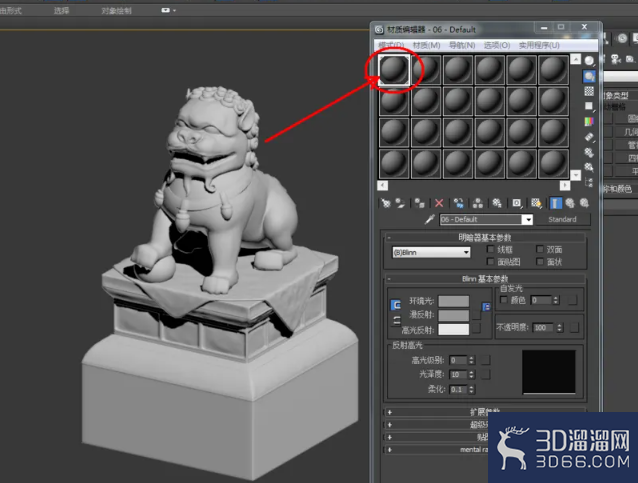Click the diffuse map slot button
Viewport: 638px width, 483px height.
(476, 315)
